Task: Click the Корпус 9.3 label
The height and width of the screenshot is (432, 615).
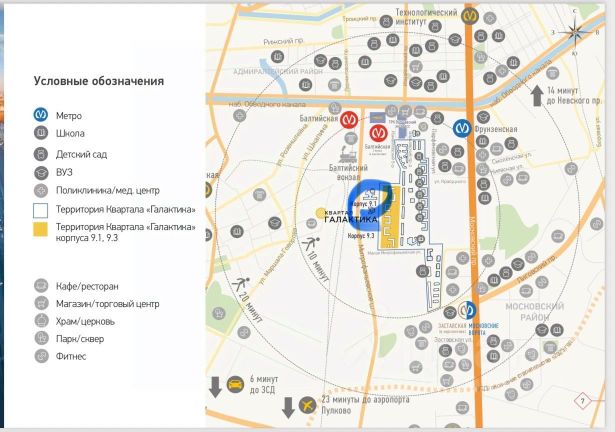Action: tap(361, 236)
